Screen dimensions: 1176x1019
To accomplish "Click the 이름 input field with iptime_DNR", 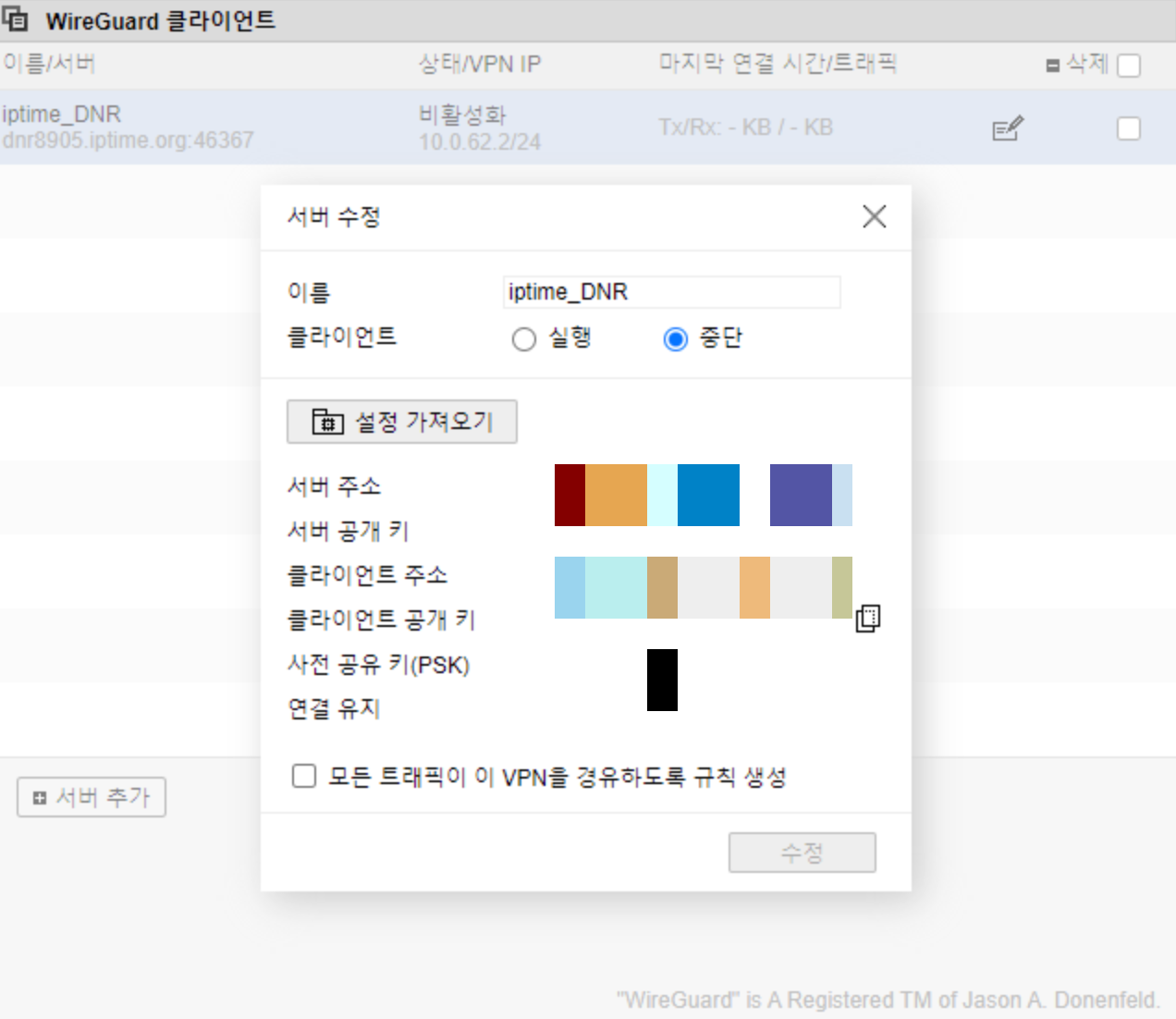I will click(672, 292).
